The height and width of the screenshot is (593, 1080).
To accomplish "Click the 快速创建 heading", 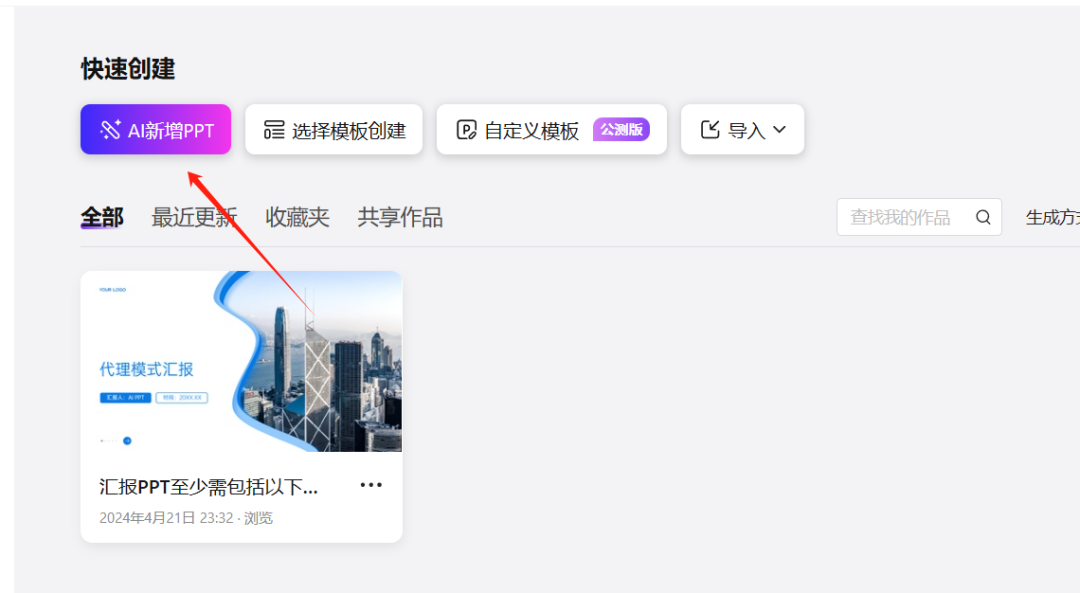I will pyautogui.click(x=128, y=69).
